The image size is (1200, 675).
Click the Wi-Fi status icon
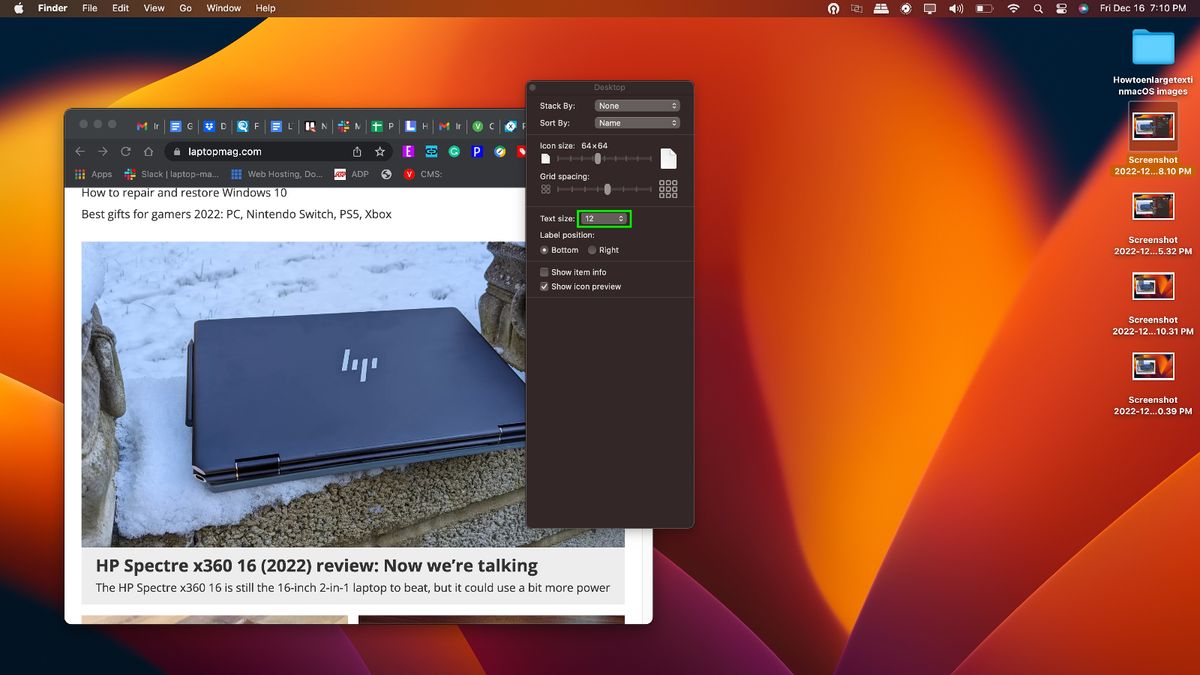[x=1013, y=8]
